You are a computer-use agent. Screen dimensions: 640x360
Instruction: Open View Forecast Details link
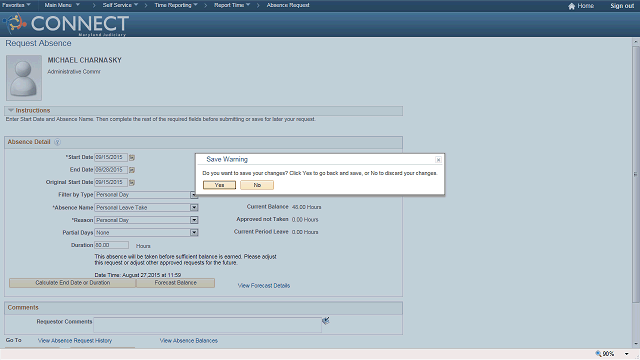[x=264, y=286]
